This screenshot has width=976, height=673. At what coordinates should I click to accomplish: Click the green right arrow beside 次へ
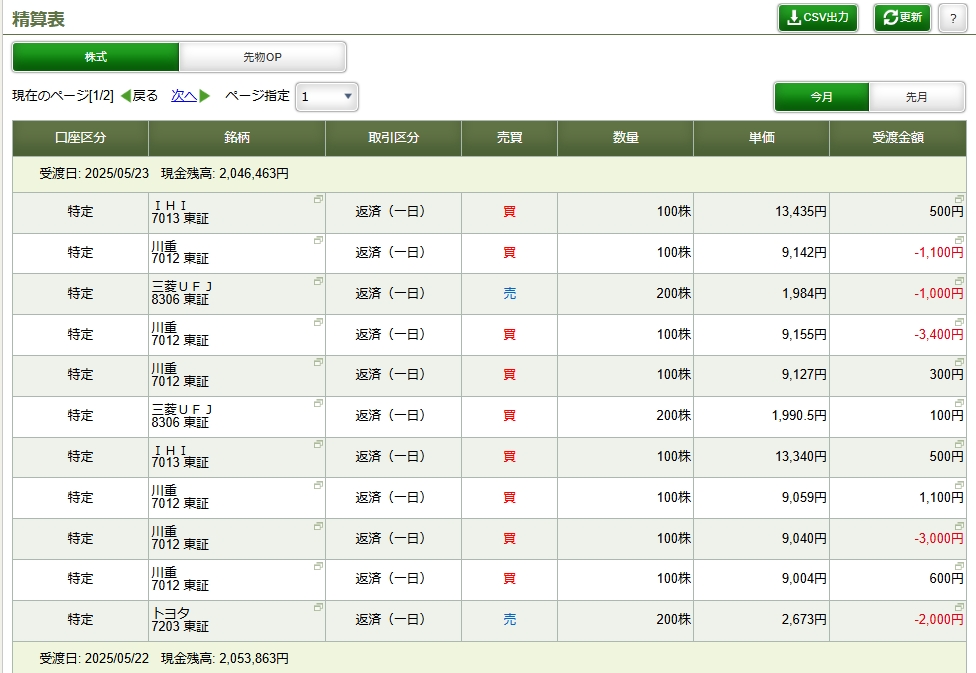(205, 96)
